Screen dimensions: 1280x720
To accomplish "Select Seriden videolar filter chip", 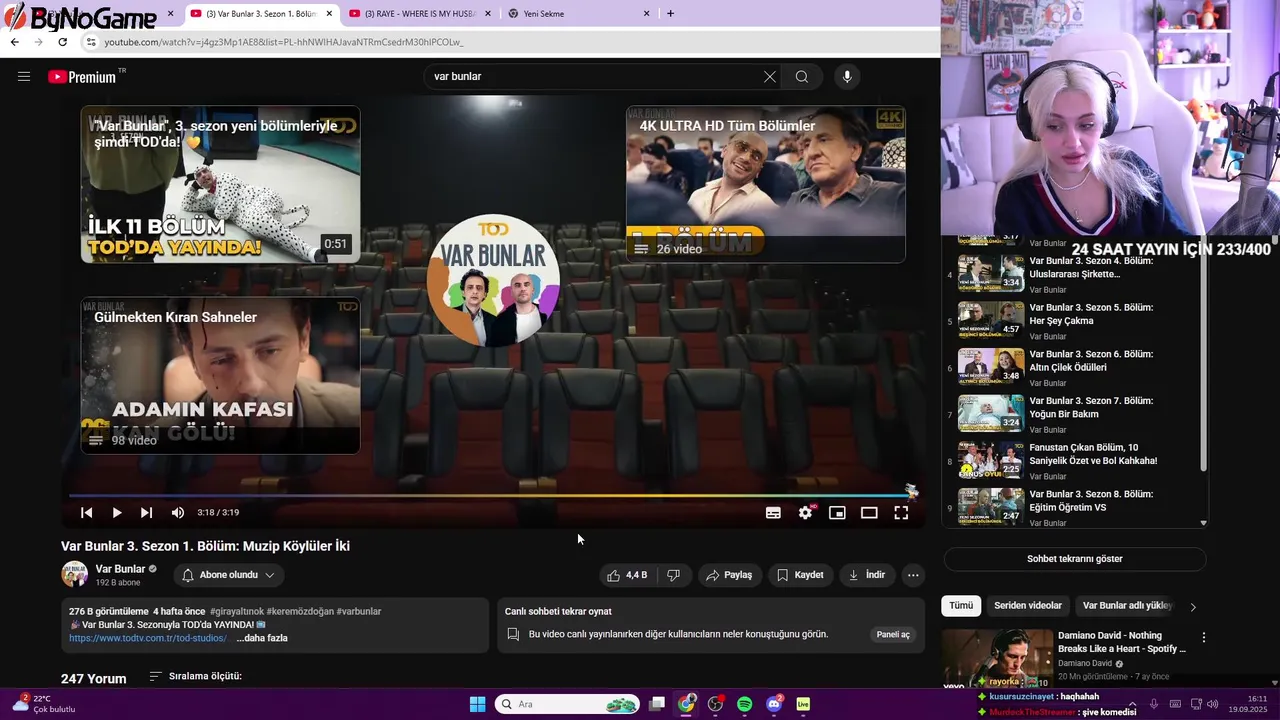I will coord(1028,606).
